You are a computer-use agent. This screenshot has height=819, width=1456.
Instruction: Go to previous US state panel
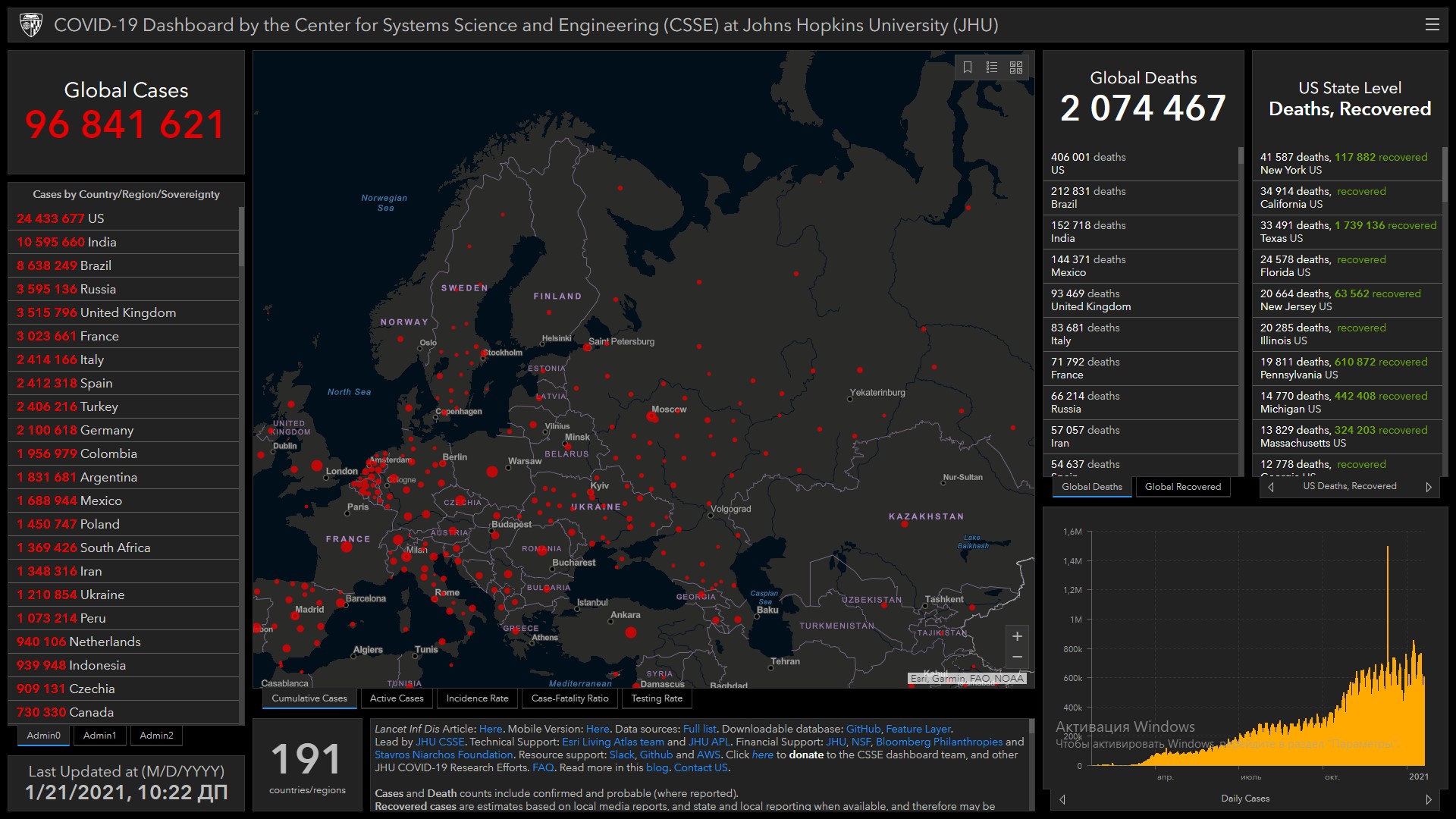tap(1271, 487)
